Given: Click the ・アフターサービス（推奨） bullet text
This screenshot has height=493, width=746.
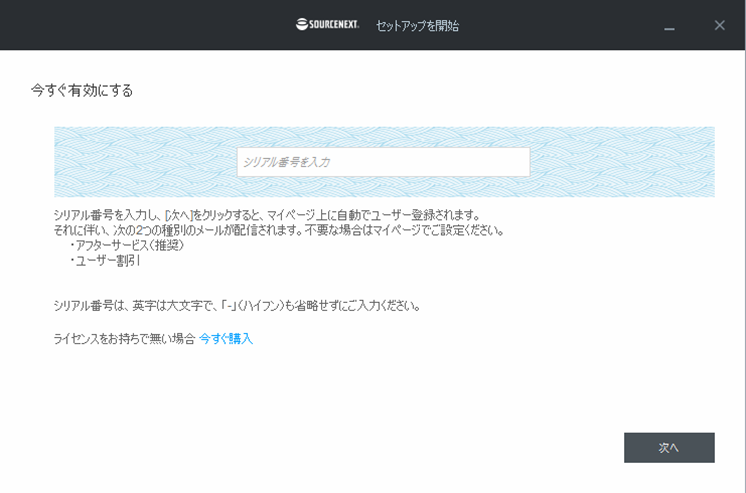Looking at the screenshot, I should click(x=127, y=246).
